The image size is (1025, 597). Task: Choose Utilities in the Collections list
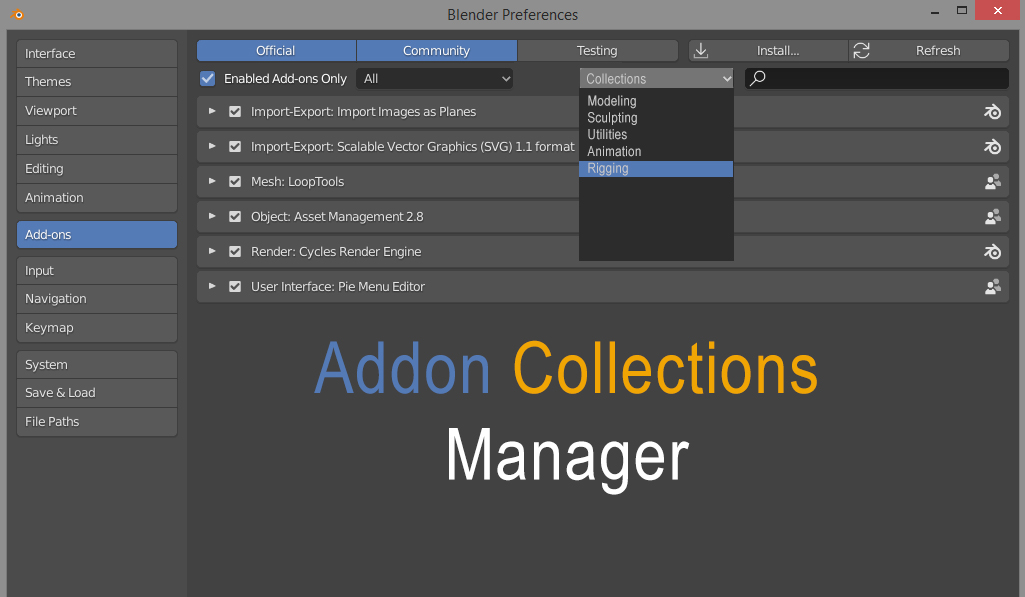point(656,135)
